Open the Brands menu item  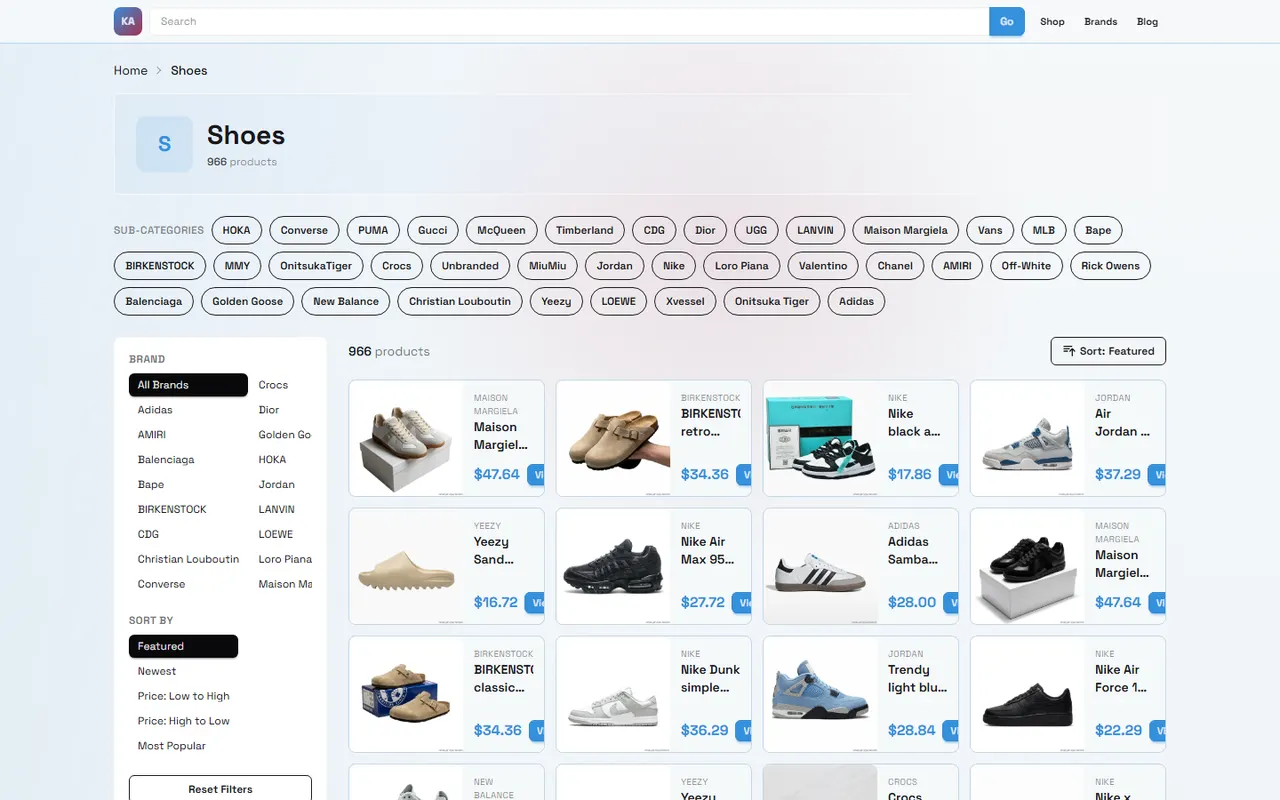pos(1100,21)
